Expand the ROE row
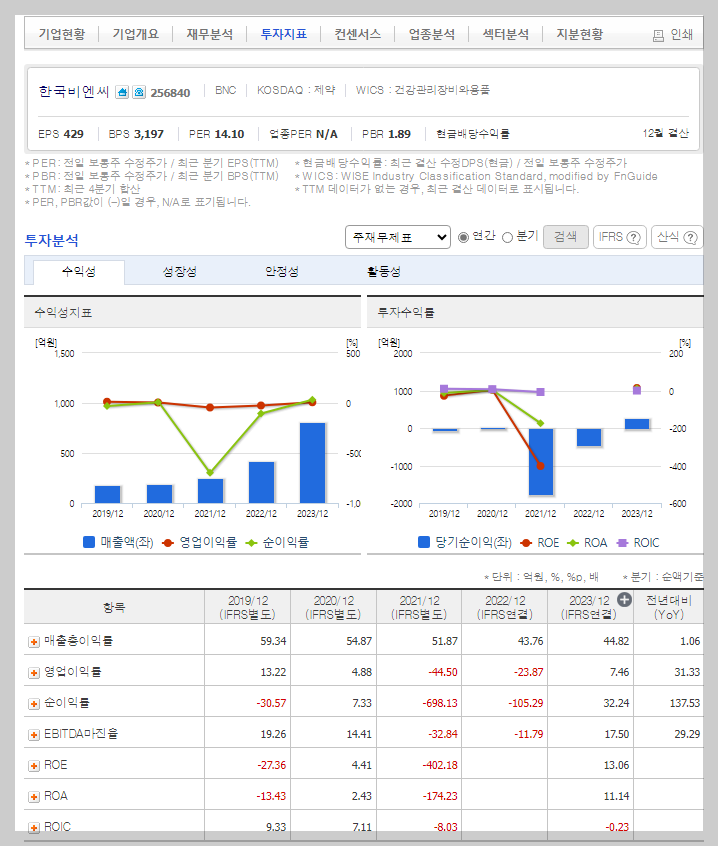 coord(34,766)
